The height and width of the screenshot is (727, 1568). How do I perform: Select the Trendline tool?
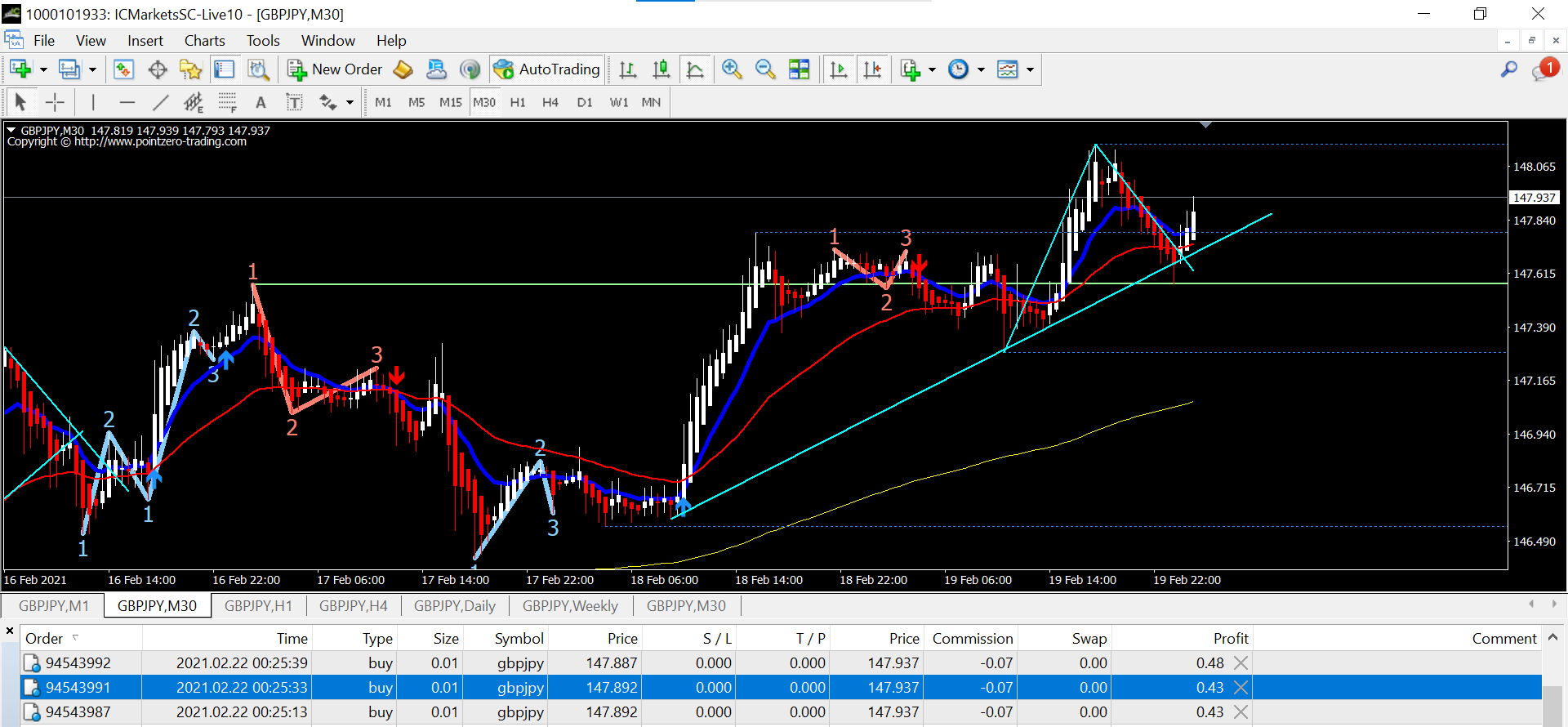[160, 102]
